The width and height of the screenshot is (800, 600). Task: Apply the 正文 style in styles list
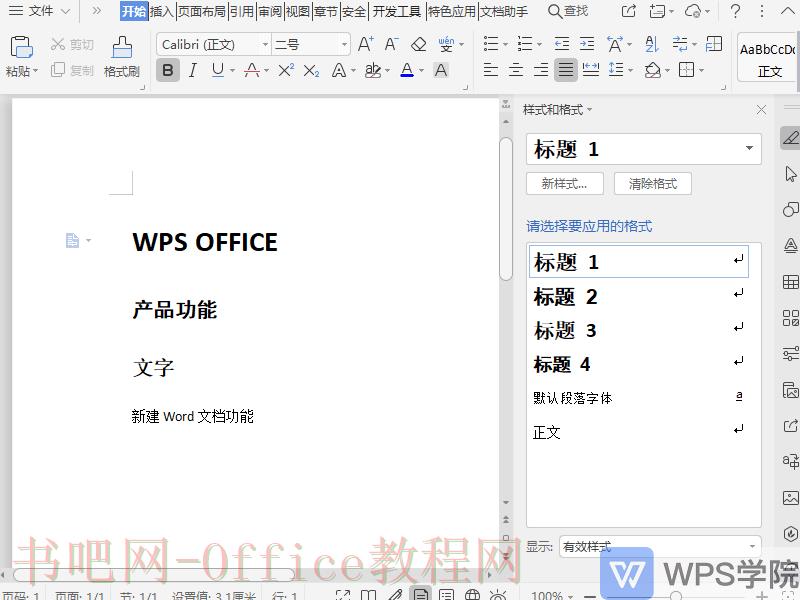coord(638,432)
